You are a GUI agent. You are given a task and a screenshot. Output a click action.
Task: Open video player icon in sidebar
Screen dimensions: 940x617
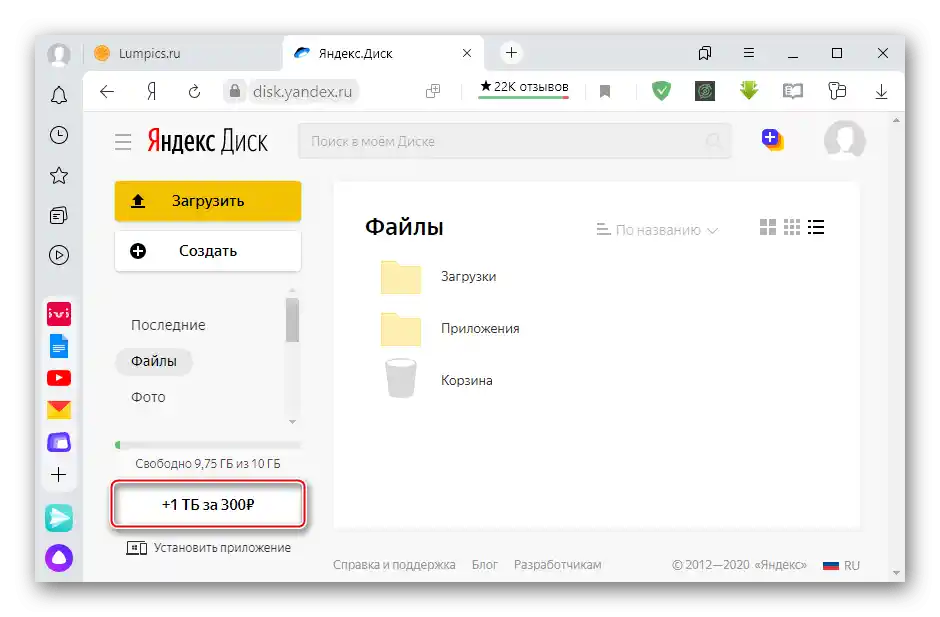point(59,255)
